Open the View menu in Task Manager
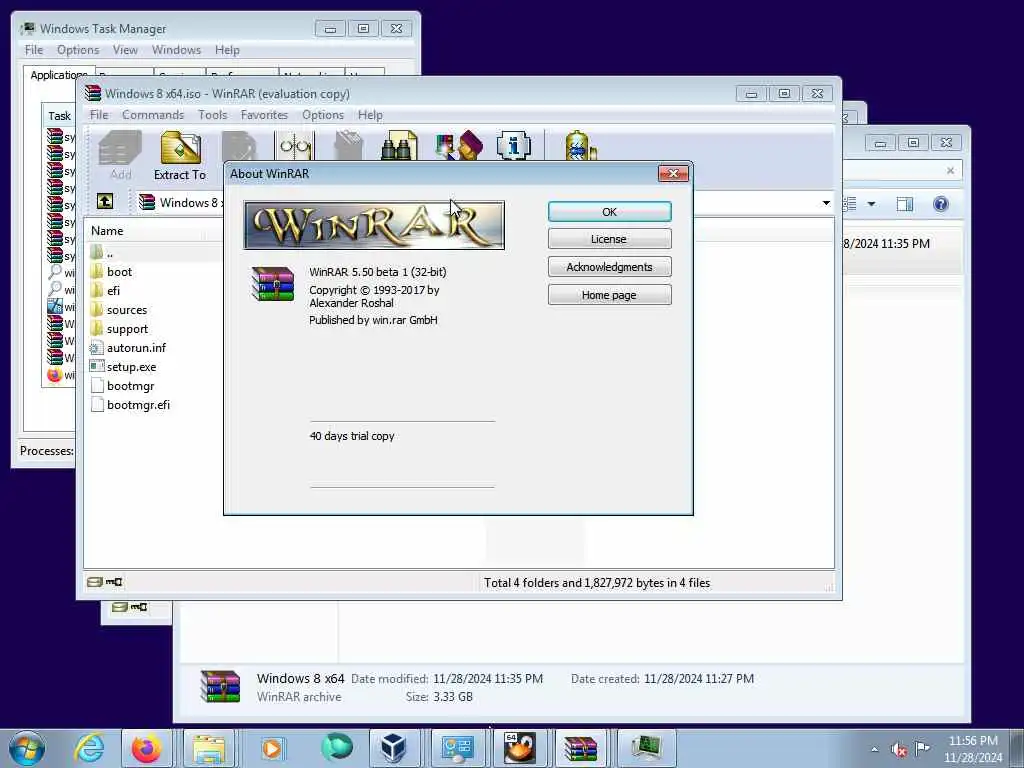This screenshot has height=768, width=1024. (125, 50)
